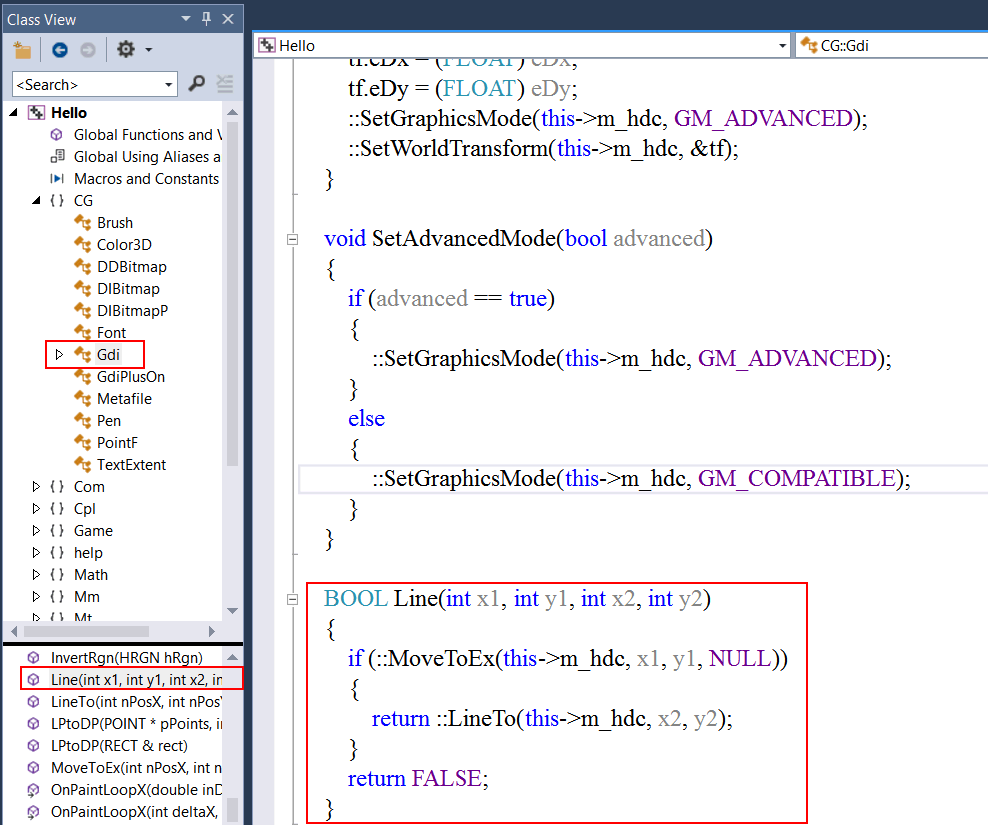Expand the Math namespace
Image resolution: width=988 pixels, height=825 pixels.
(x=36, y=575)
